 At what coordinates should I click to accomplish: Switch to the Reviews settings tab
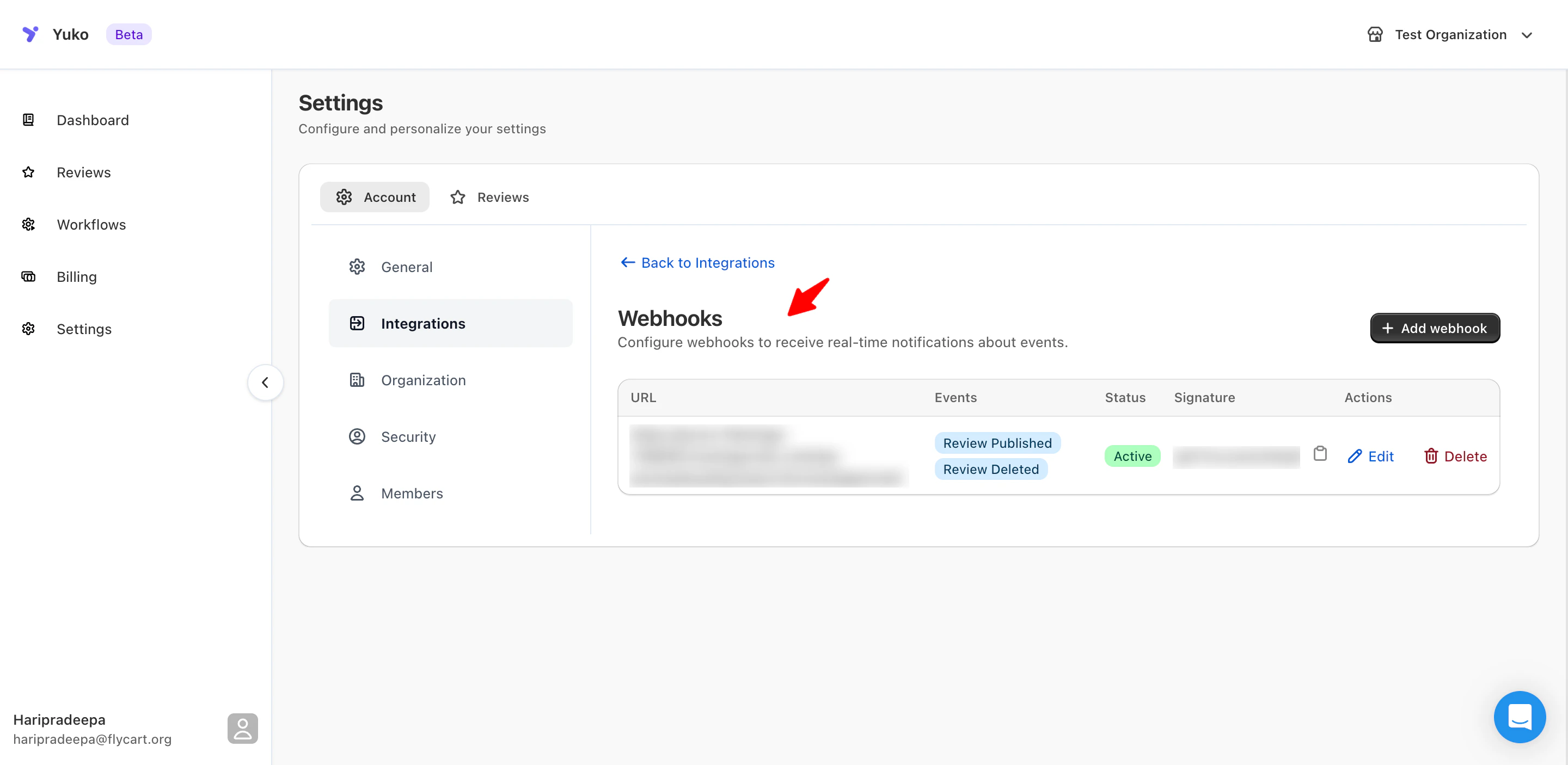pos(490,197)
